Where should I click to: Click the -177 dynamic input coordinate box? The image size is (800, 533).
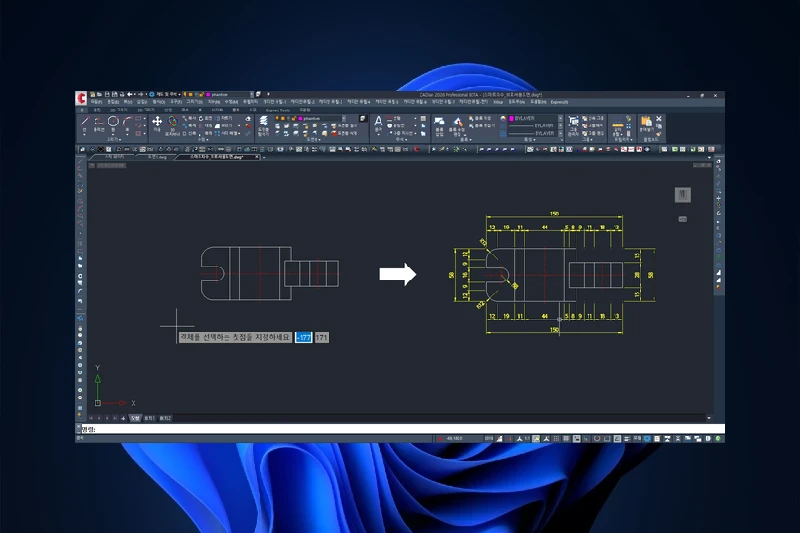coord(303,338)
